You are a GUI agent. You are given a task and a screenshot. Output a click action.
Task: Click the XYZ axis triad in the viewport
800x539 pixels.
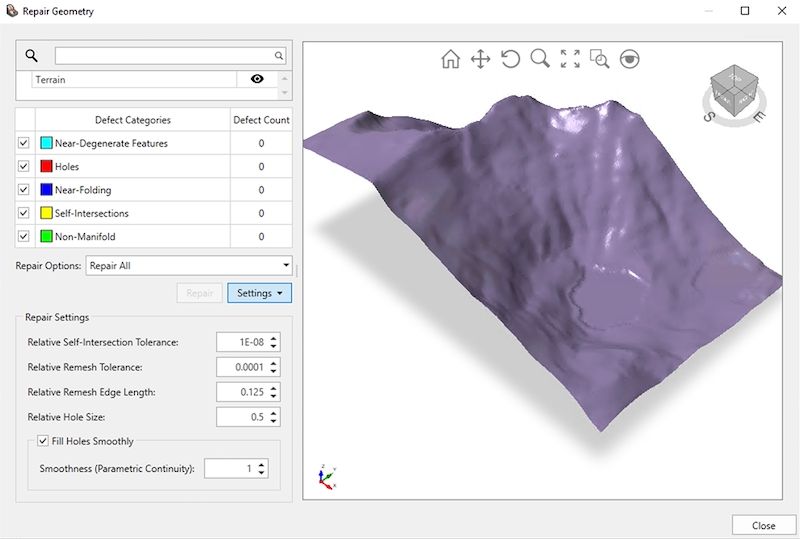[327, 478]
